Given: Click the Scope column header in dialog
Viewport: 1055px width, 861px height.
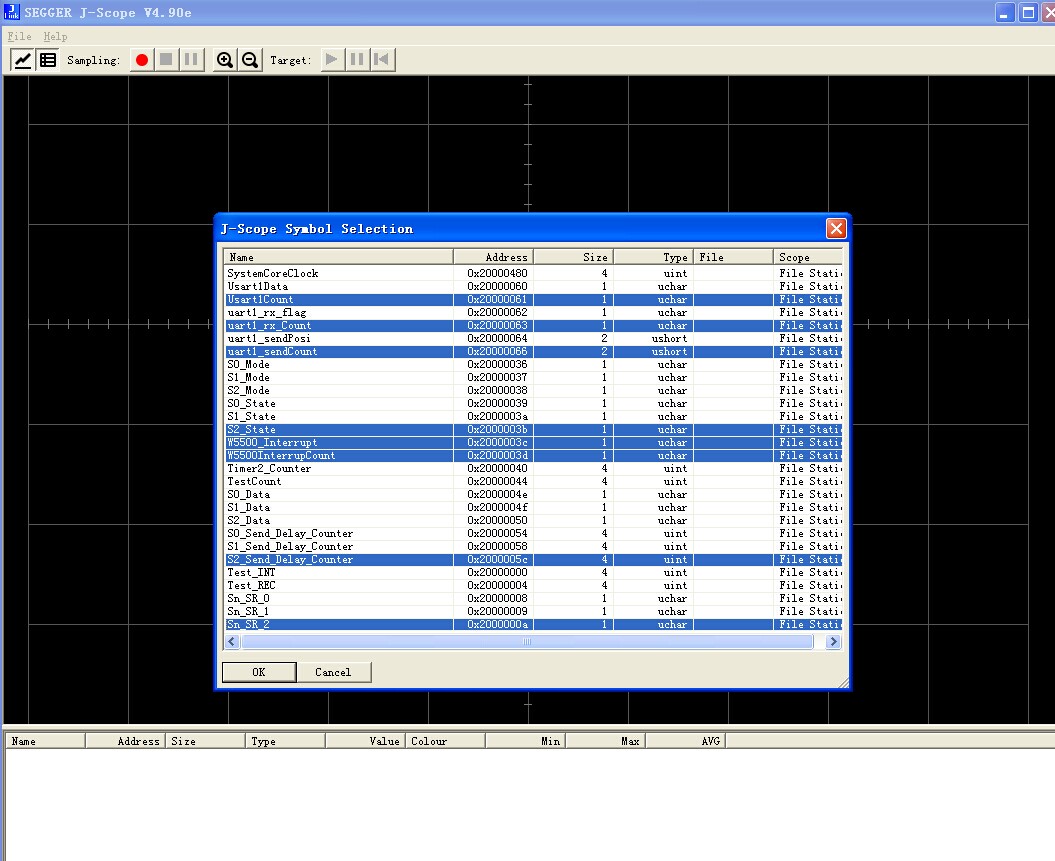Looking at the screenshot, I should [807, 257].
